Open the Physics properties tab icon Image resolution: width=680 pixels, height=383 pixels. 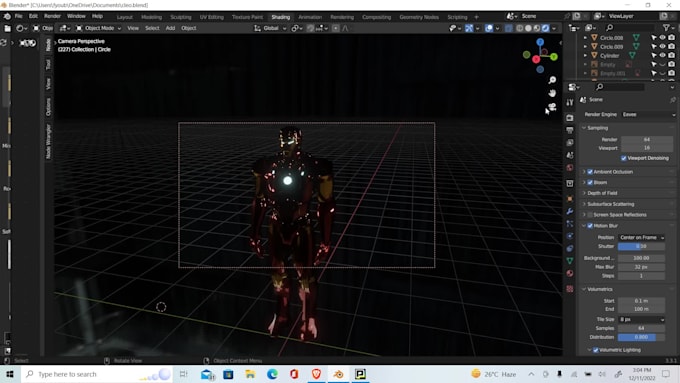click(570, 236)
